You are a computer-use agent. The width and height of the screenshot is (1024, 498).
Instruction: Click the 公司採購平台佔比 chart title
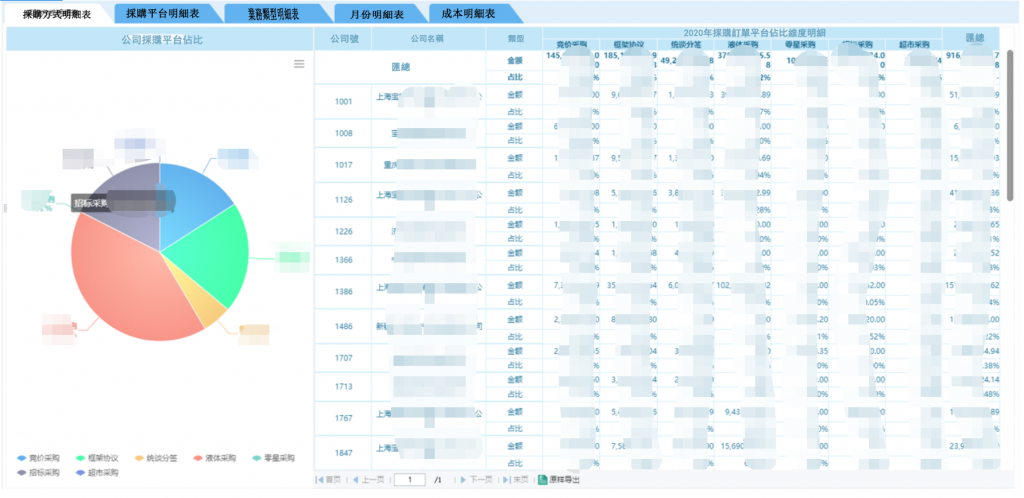(x=160, y=40)
